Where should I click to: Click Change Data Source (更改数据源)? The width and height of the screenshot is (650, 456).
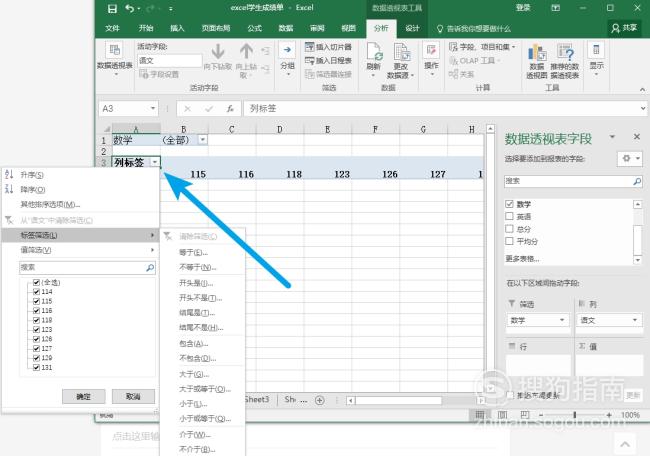pos(400,61)
